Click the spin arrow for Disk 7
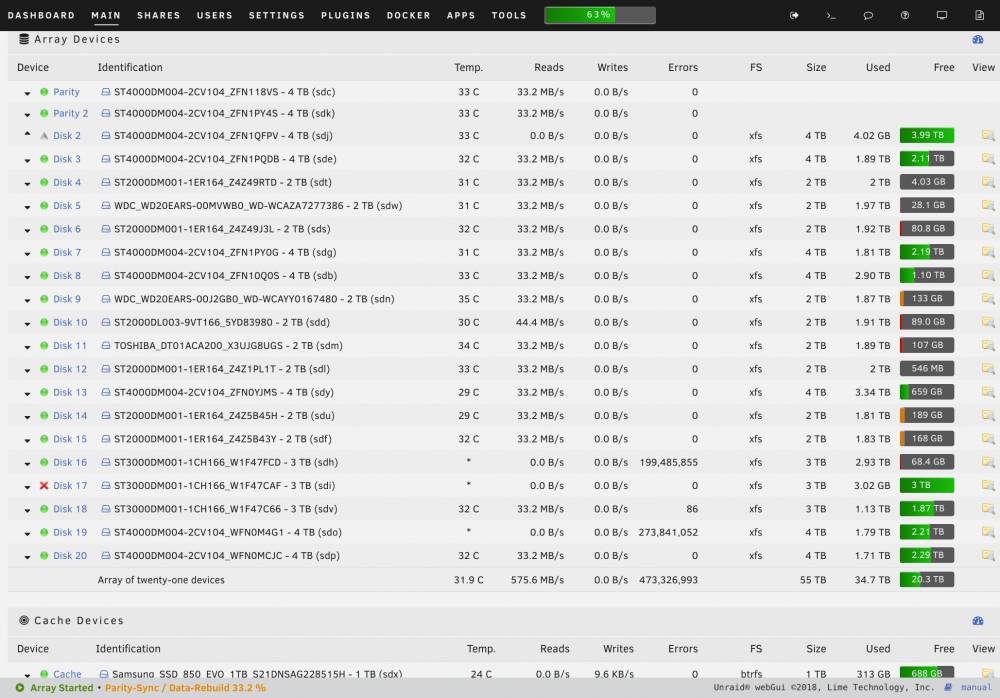1000x698 pixels. point(27,254)
